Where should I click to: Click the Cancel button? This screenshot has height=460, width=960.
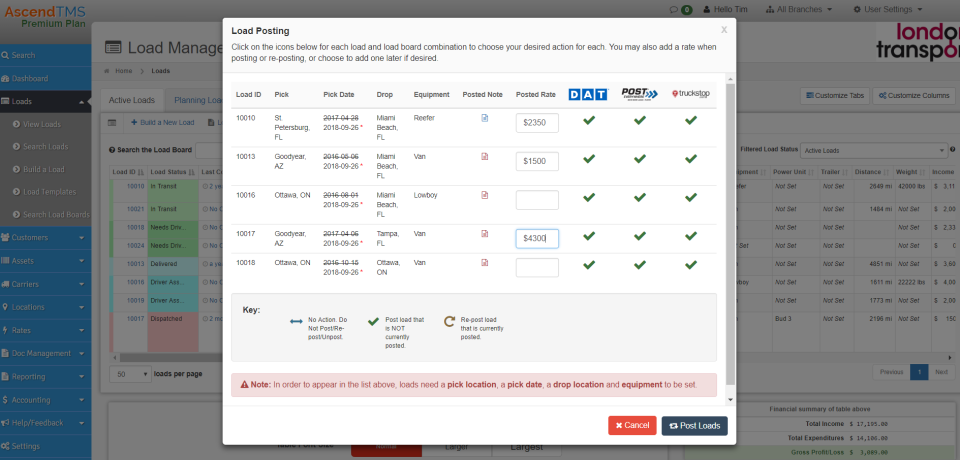[x=632, y=426]
